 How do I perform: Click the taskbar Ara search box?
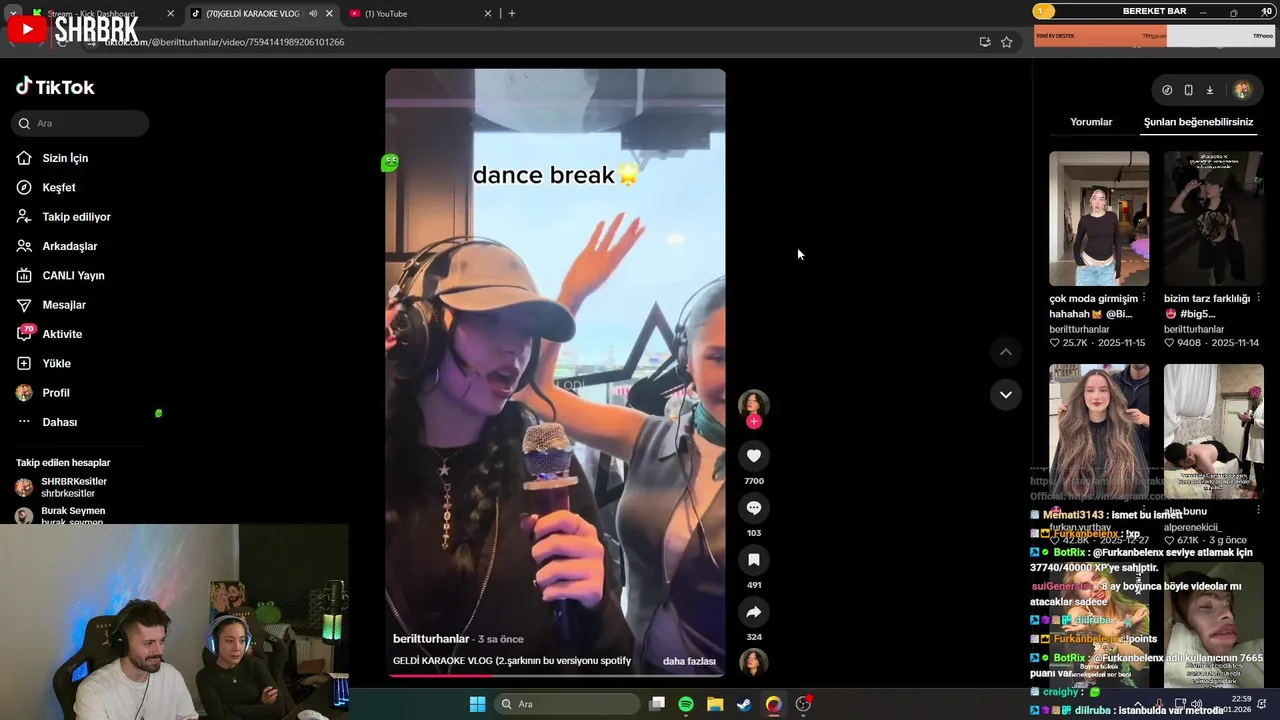coord(568,704)
